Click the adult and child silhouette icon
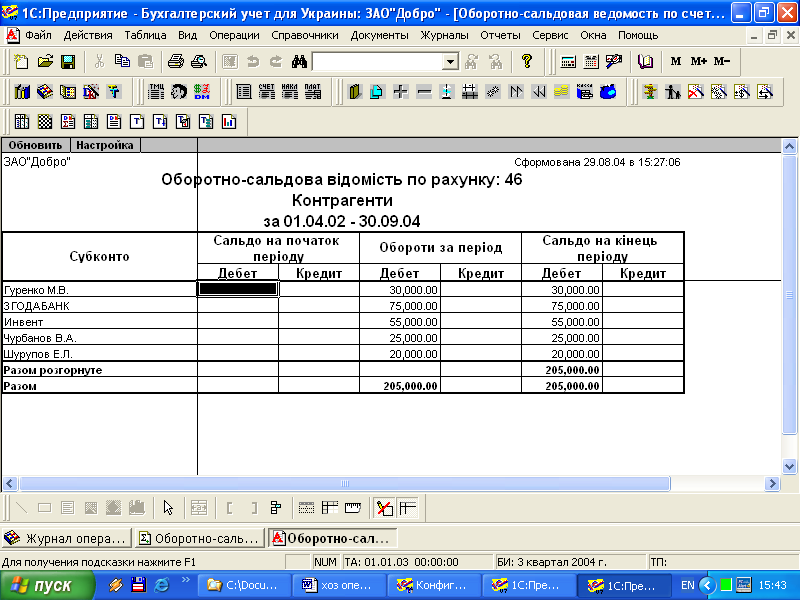Screen dimensions: 800x600 pyautogui.click(x=672, y=92)
